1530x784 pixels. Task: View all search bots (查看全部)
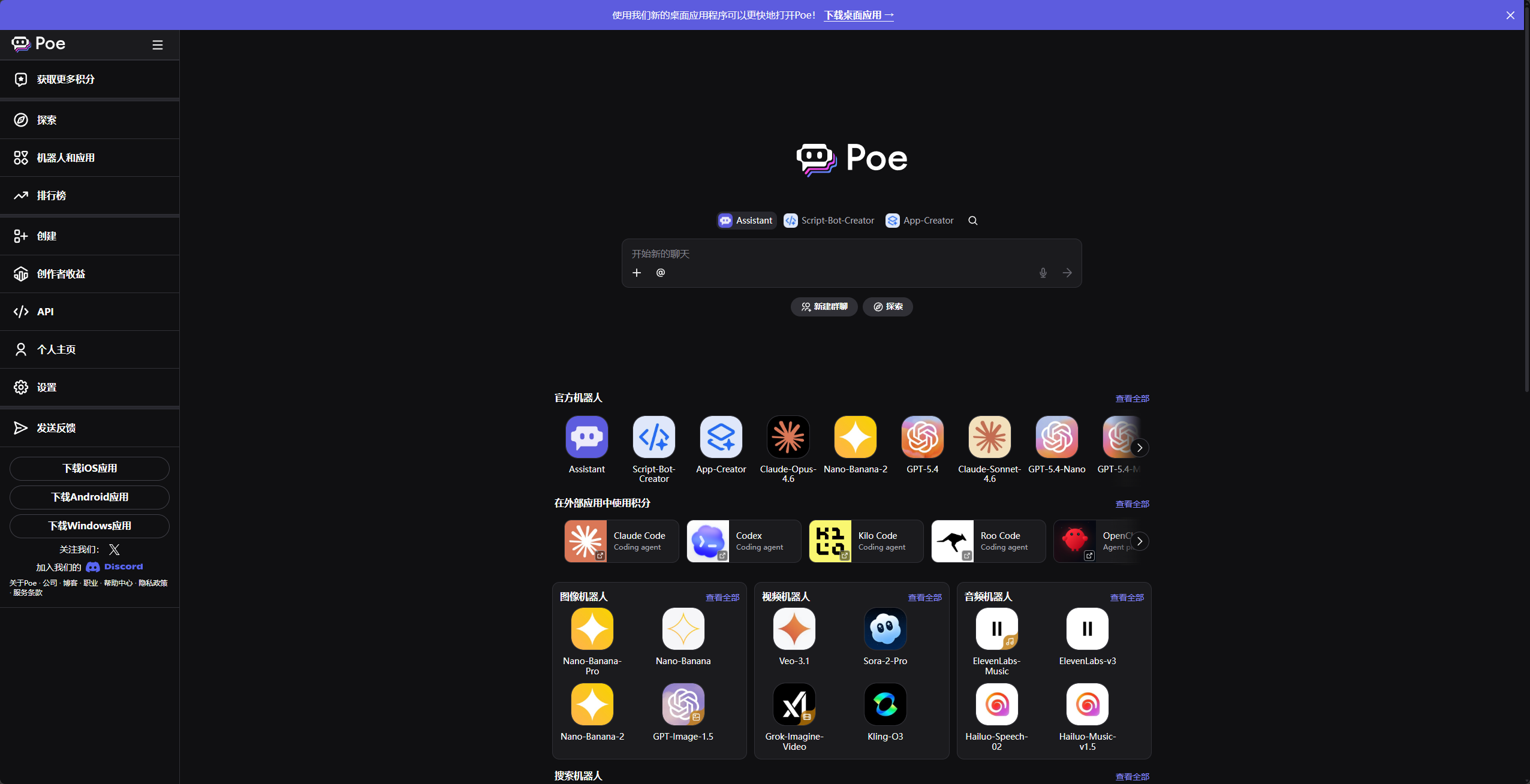point(1132,777)
